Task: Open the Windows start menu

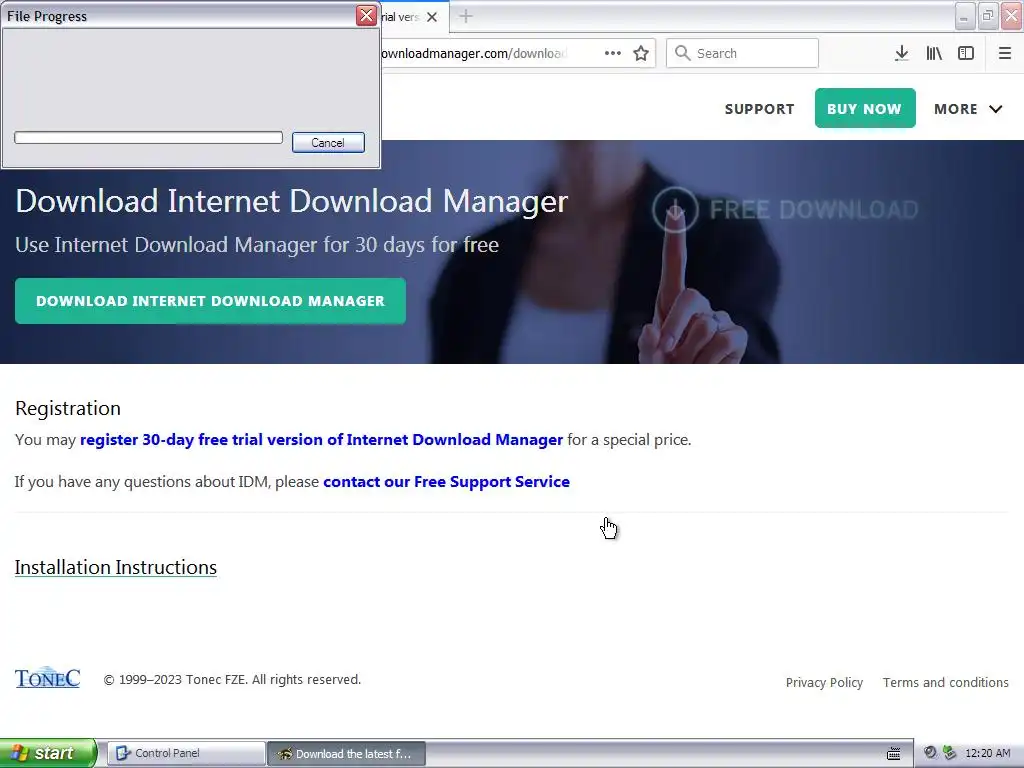Action: [x=48, y=753]
